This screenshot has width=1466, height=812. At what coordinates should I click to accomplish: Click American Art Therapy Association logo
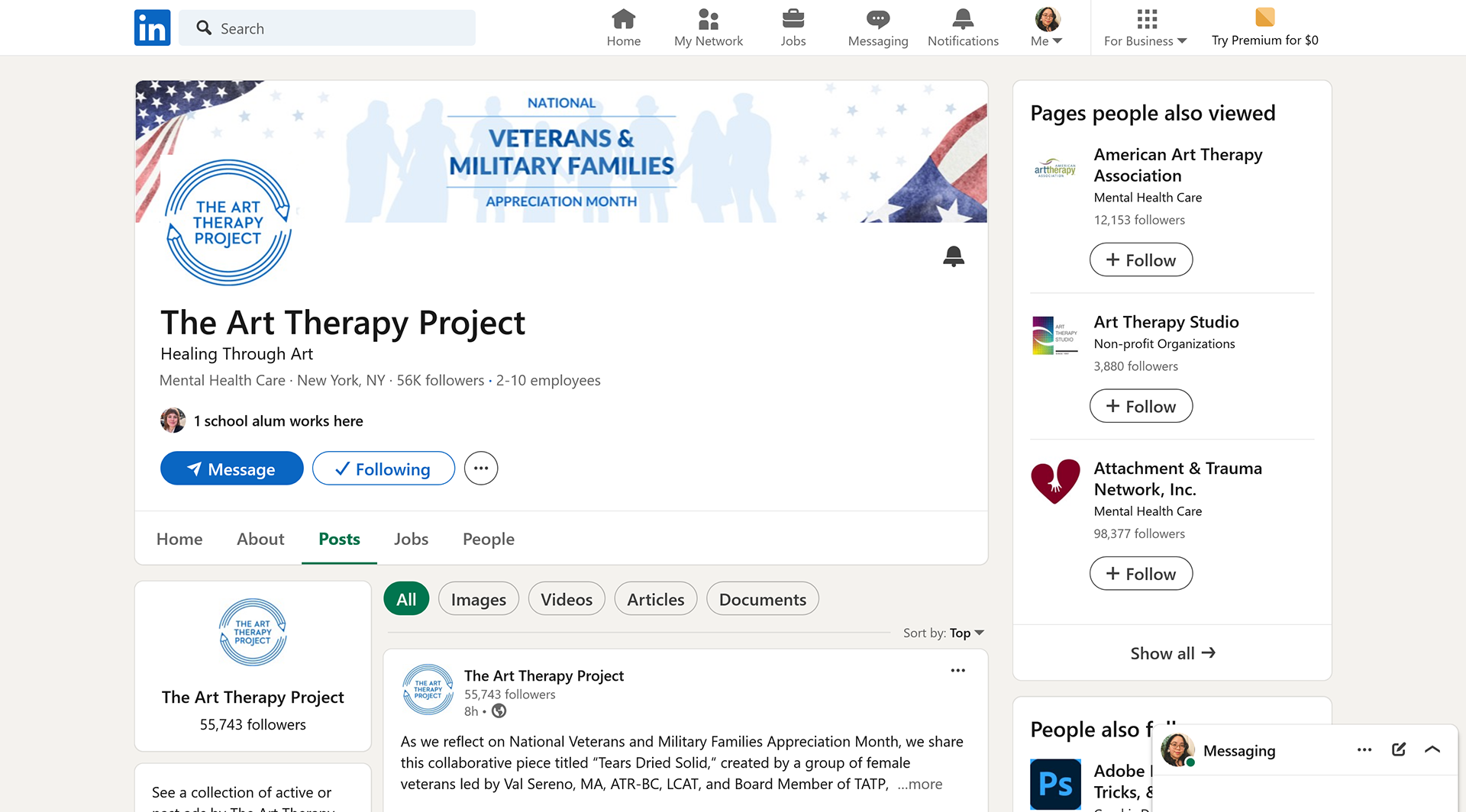(x=1055, y=169)
